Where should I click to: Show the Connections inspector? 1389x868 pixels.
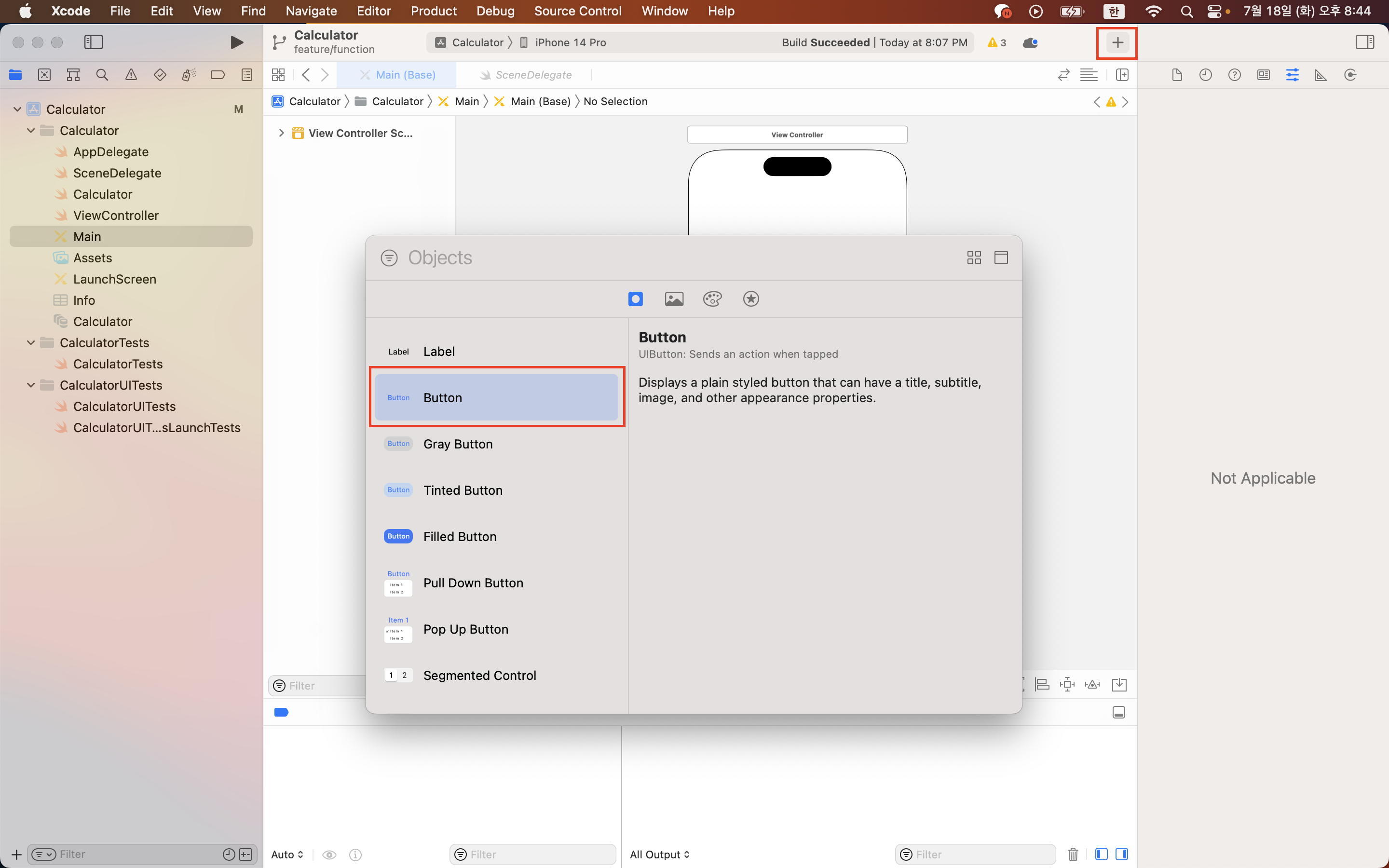pyautogui.click(x=1350, y=75)
